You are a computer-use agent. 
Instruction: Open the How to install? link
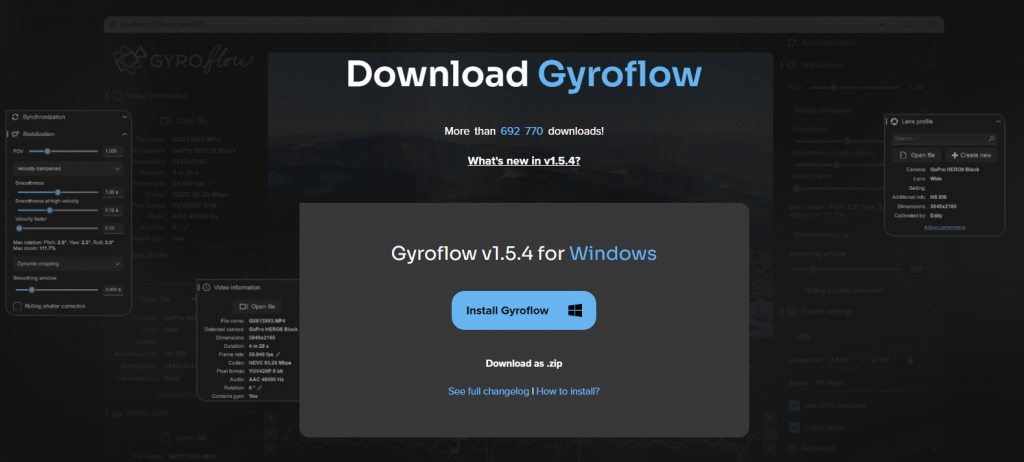coord(568,391)
